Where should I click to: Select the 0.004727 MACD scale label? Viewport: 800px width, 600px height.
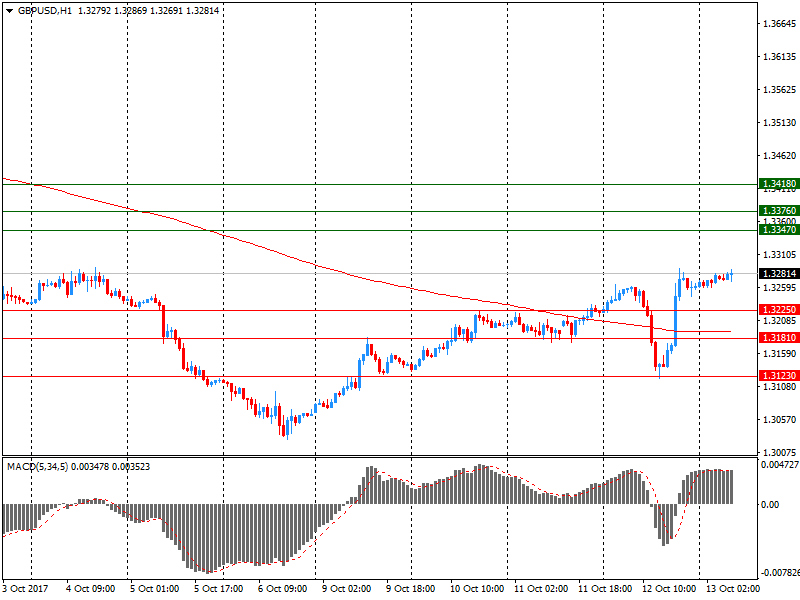pyautogui.click(x=780, y=465)
